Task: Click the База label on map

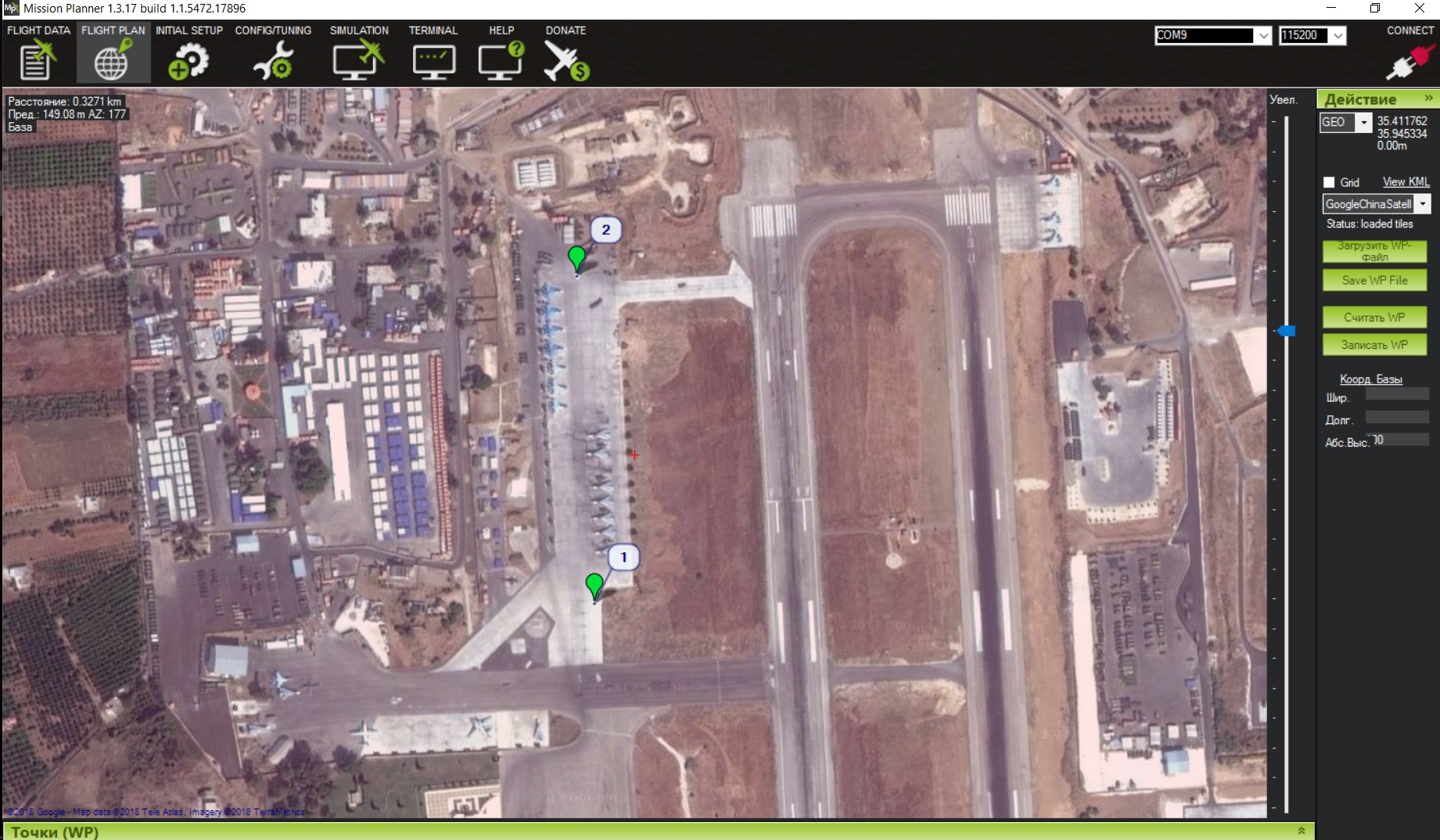Action: pyautogui.click(x=20, y=127)
